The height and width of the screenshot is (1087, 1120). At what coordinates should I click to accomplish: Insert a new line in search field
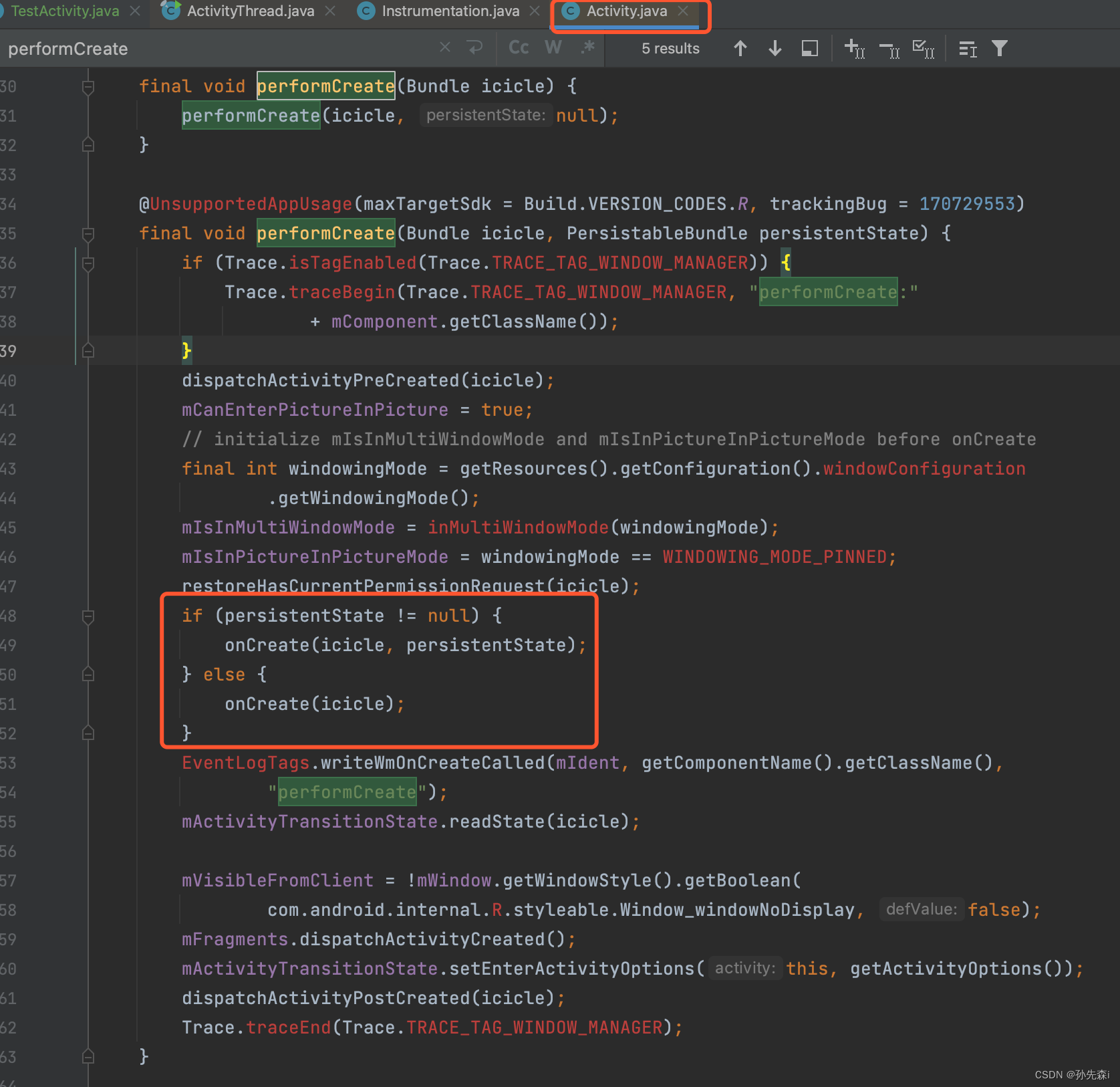click(474, 47)
